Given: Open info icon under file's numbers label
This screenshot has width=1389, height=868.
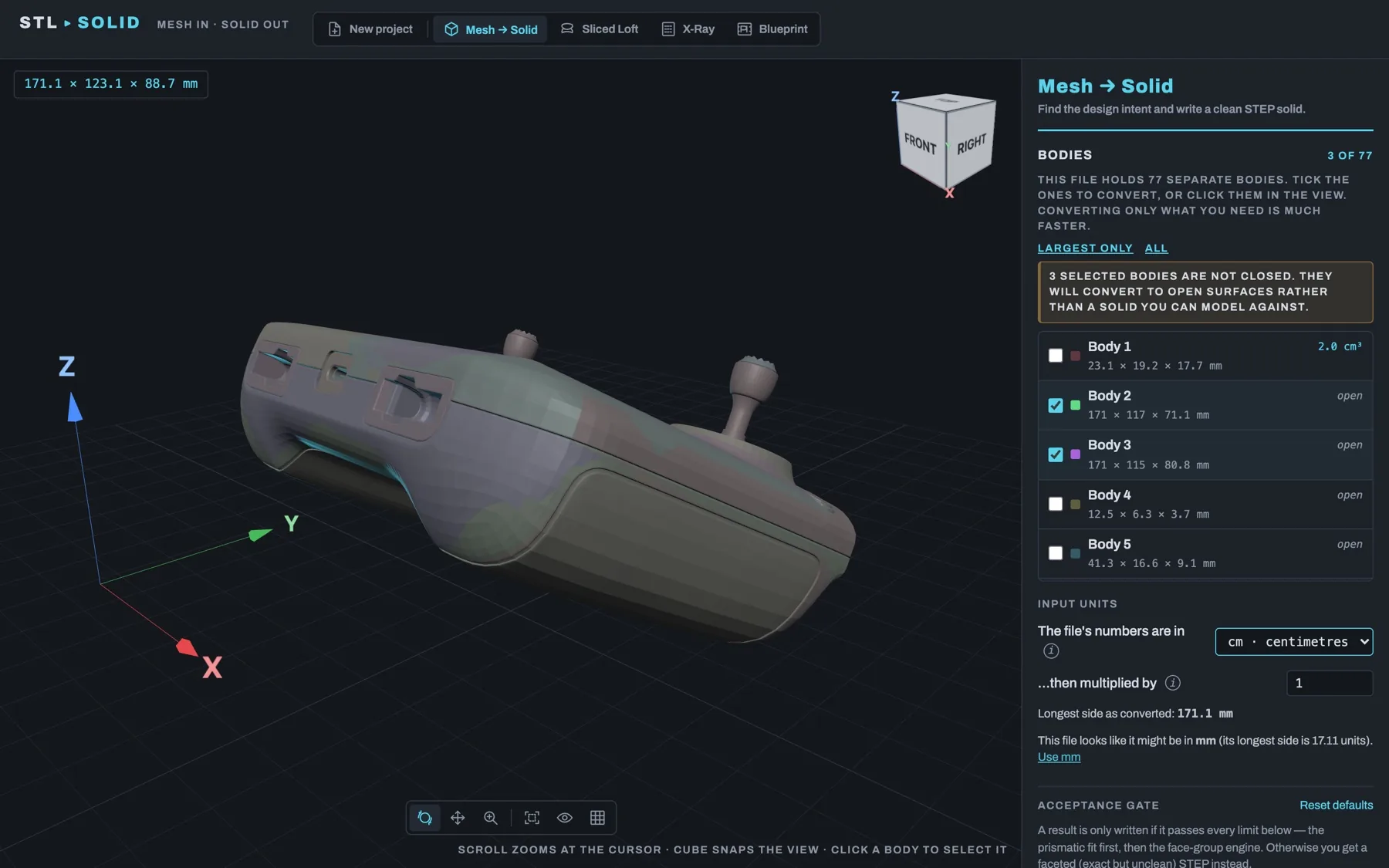Looking at the screenshot, I should click(1051, 651).
